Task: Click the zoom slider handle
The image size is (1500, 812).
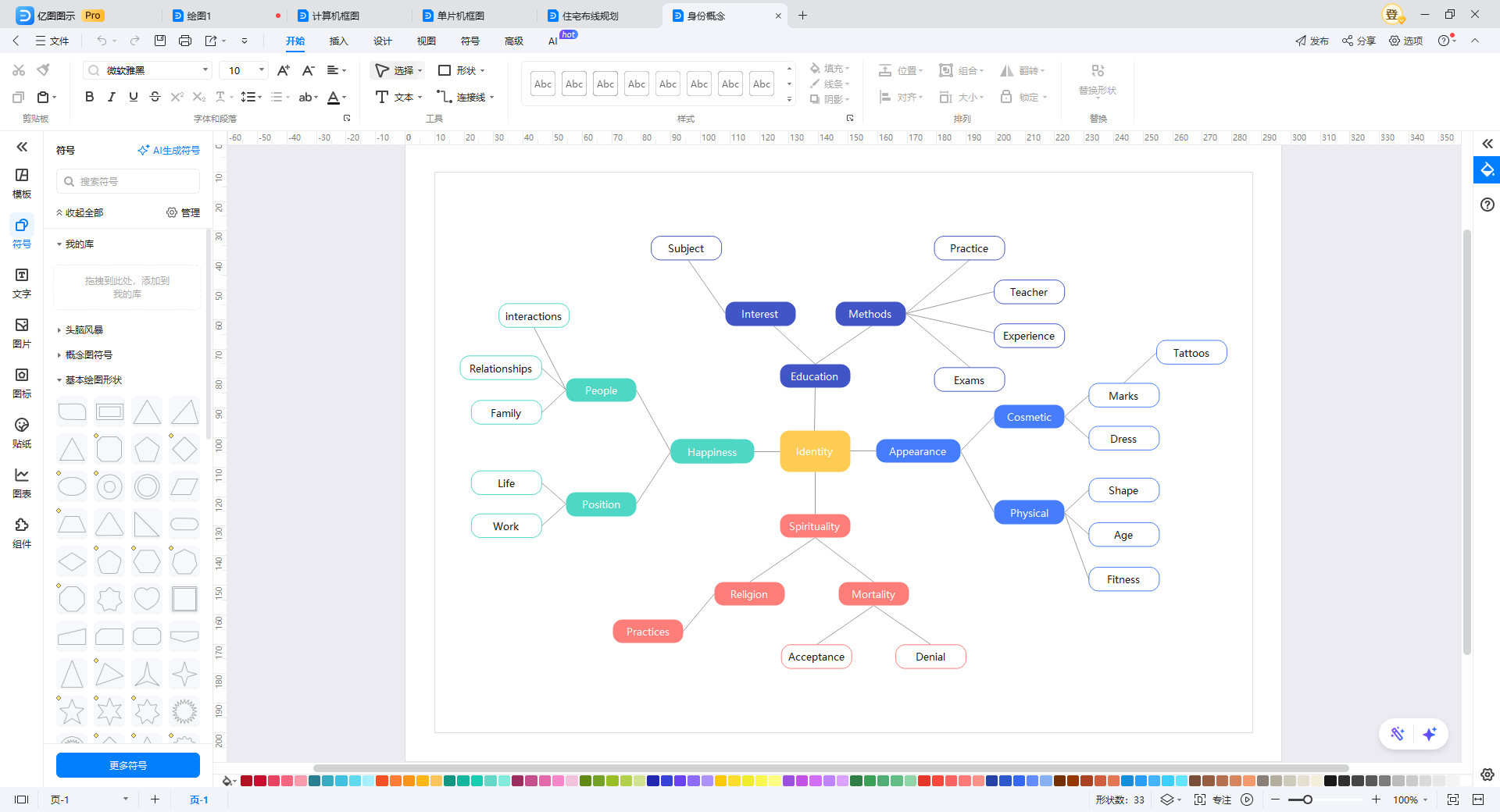Action: [1307, 800]
